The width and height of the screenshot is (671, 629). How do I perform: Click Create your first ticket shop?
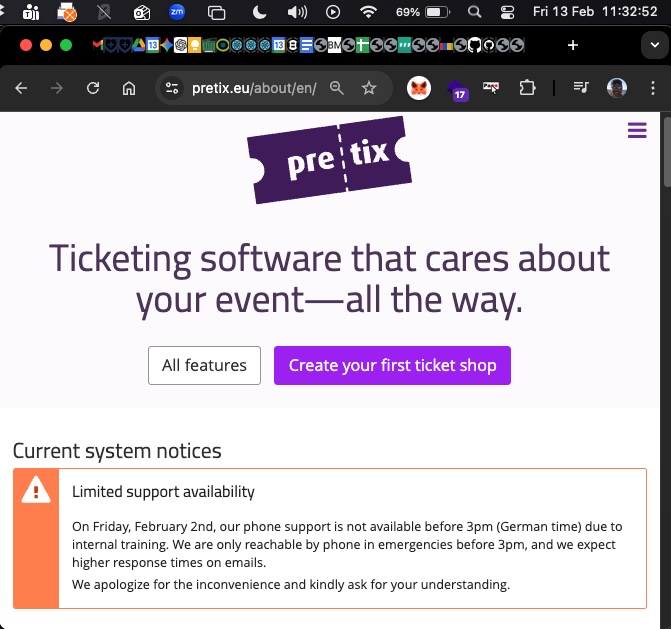pyautogui.click(x=392, y=365)
